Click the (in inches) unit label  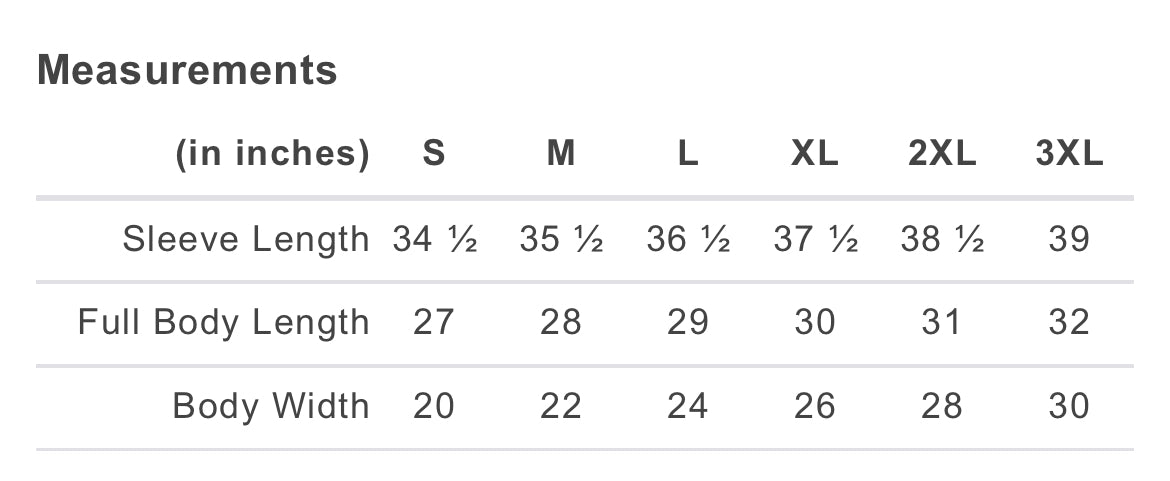point(272,154)
